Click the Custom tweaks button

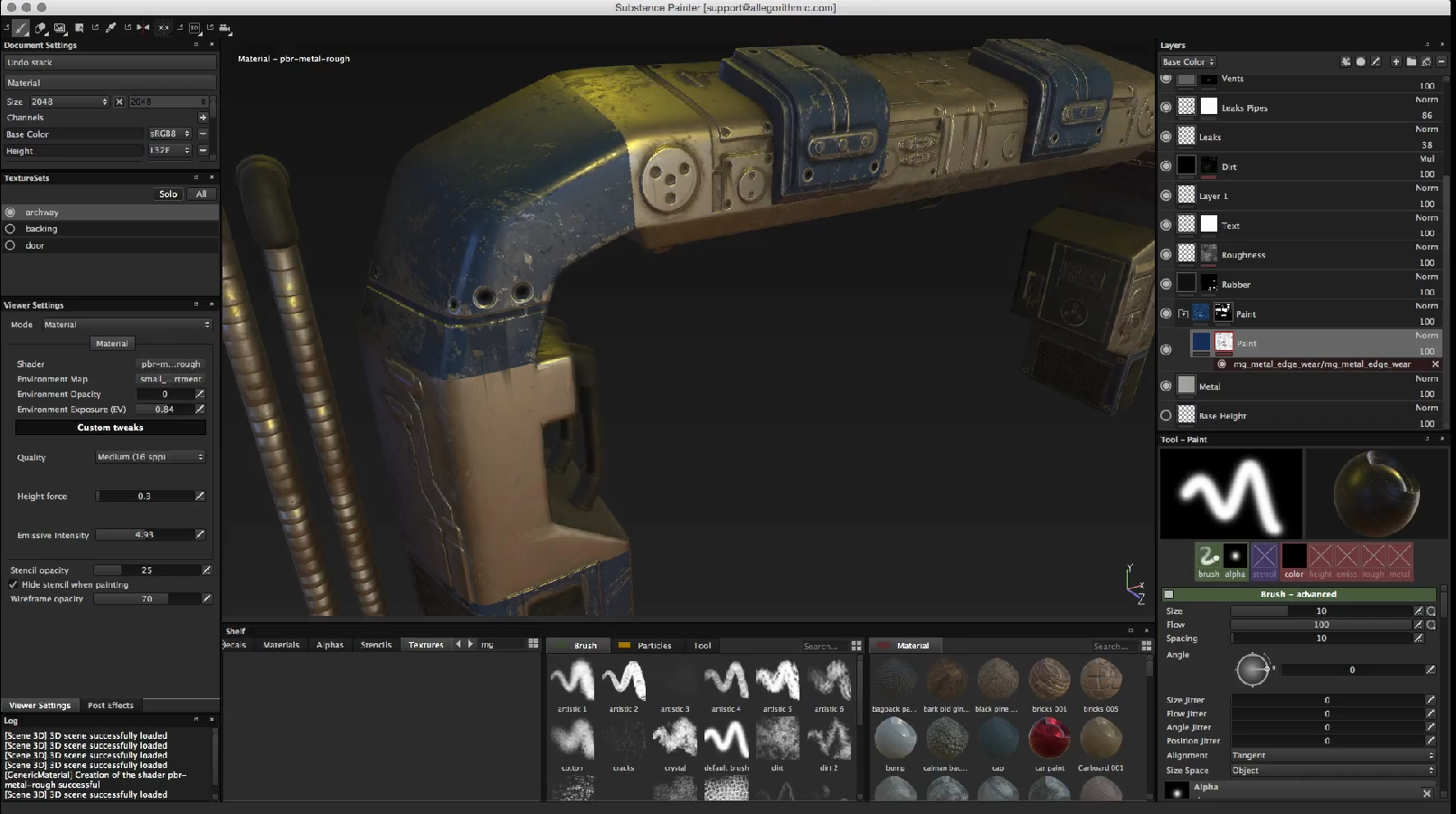click(x=110, y=428)
